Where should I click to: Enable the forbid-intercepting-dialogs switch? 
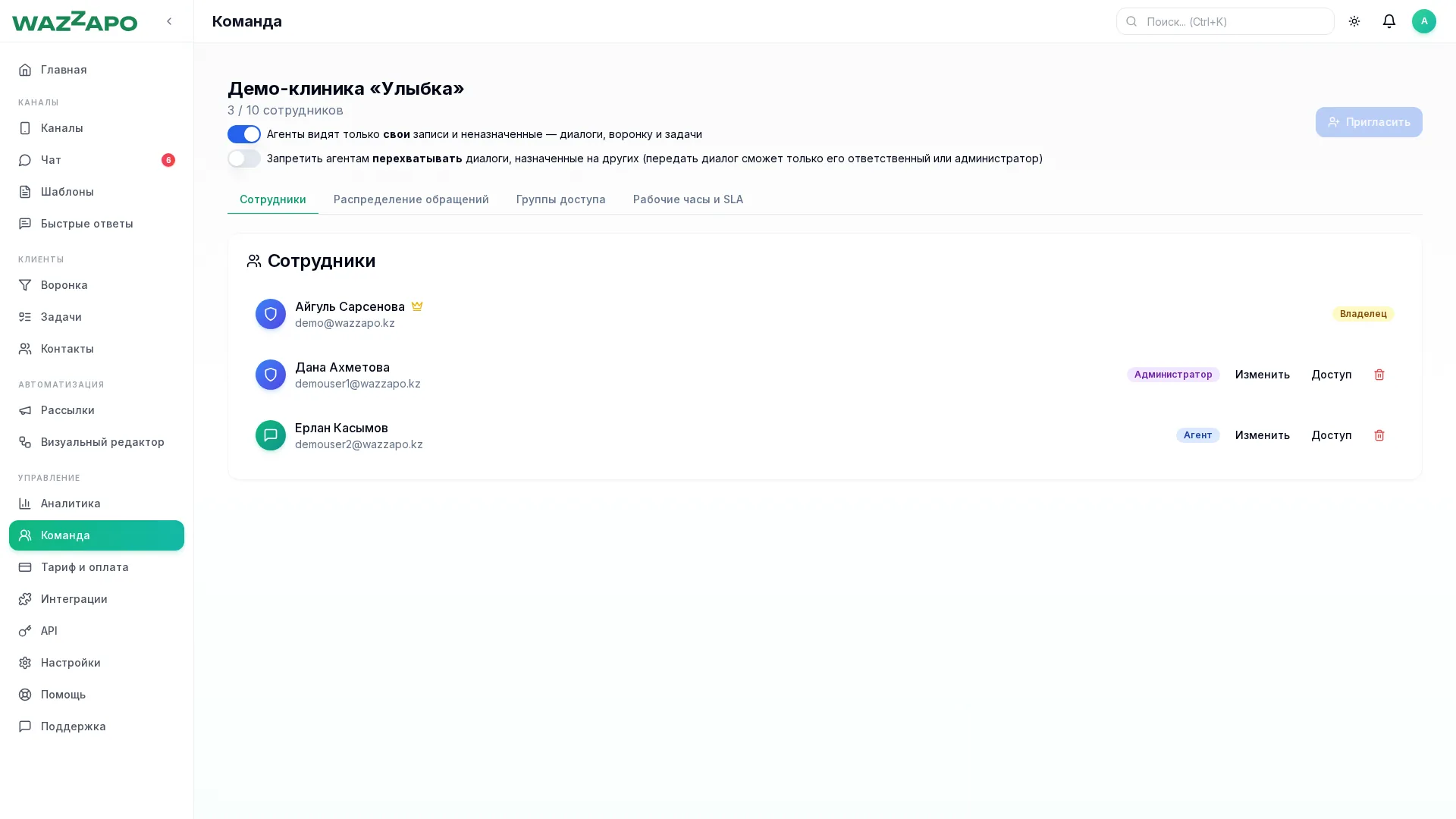pyautogui.click(x=244, y=158)
